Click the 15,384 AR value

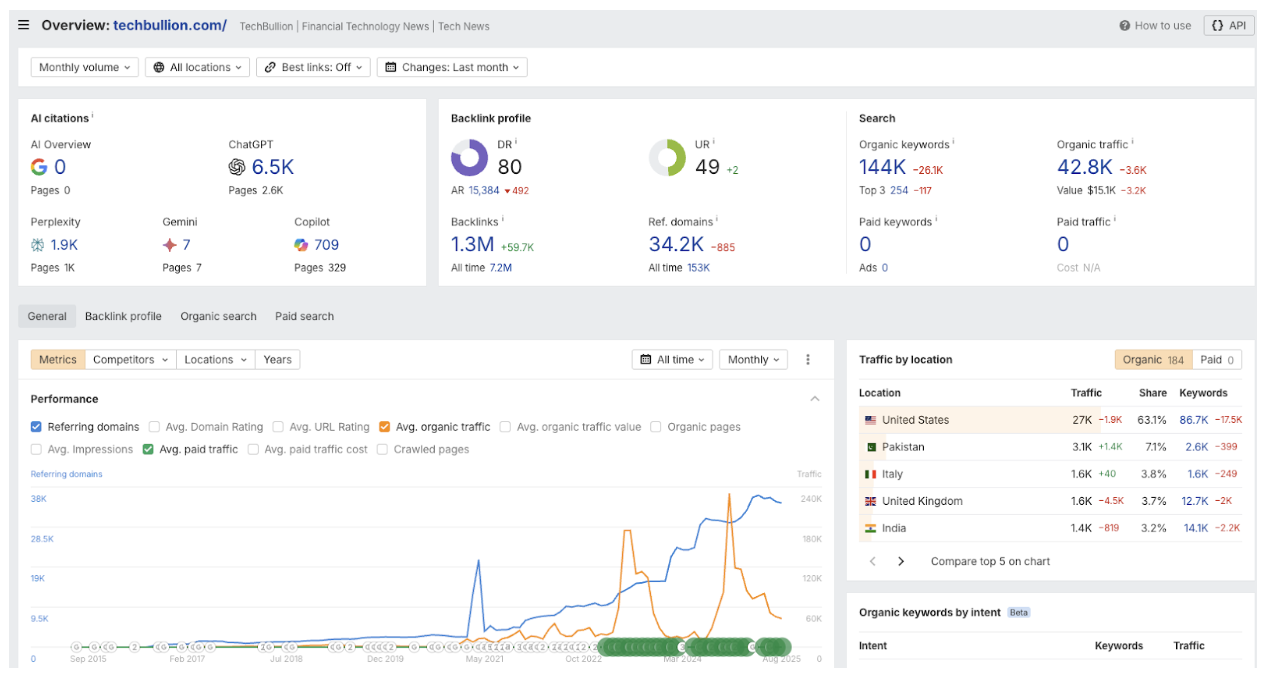pos(484,190)
